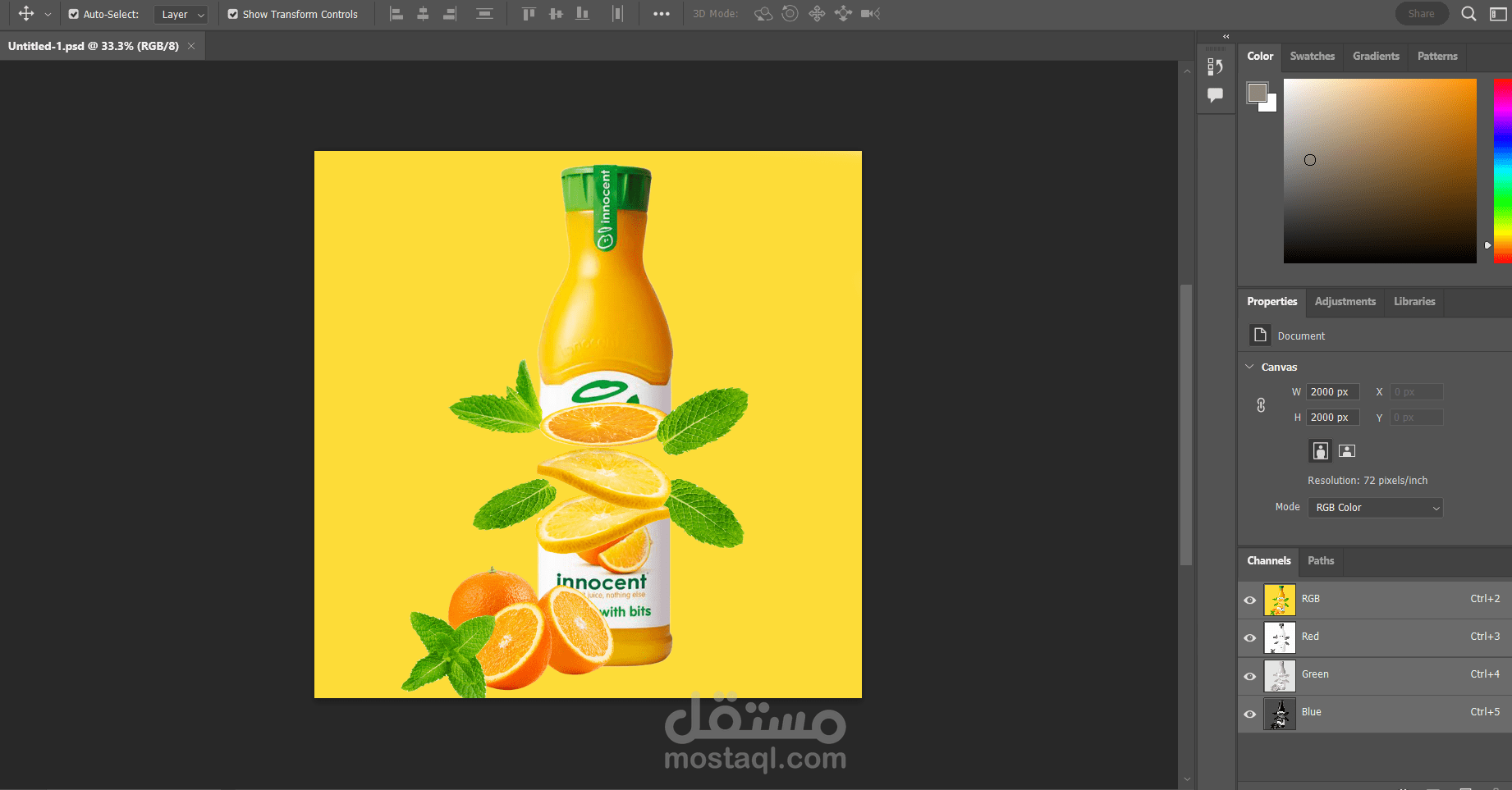Switch to the Swatches tab
Viewport: 1512px width, 790px height.
[x=1313, y=56]
